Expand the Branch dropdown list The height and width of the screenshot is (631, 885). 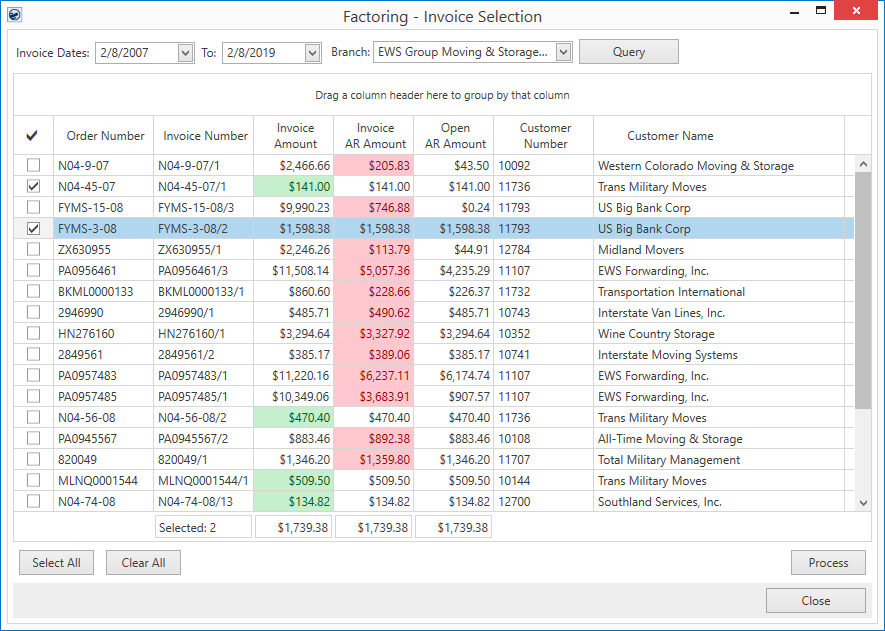tap(563, 52)
